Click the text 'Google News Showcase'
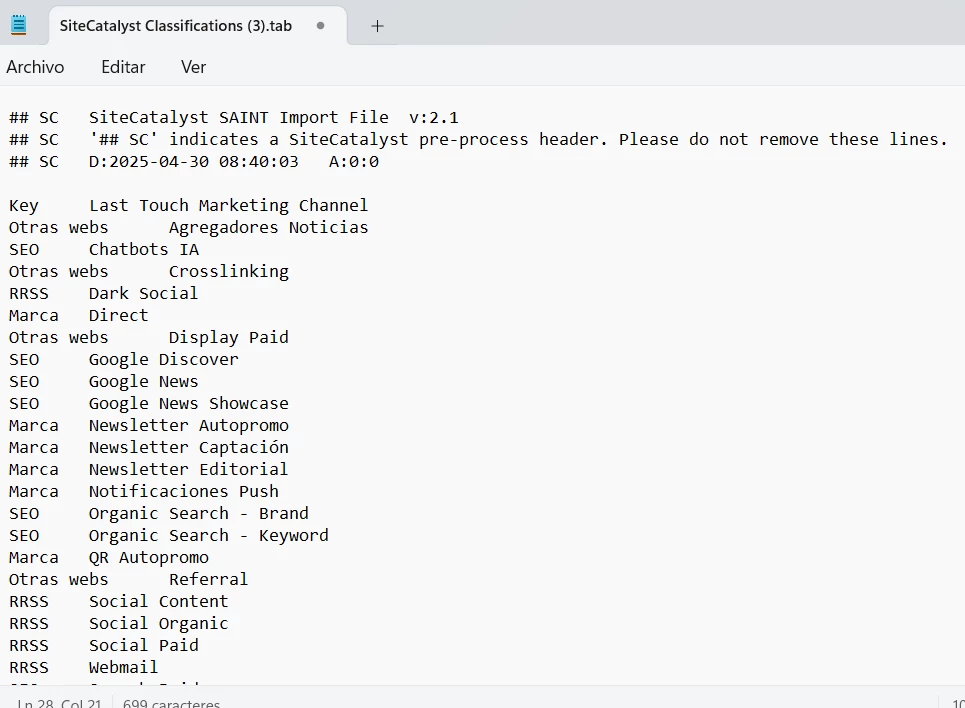Image resolution: width=965 pixels, height=708 pixels. click(188, 404)
